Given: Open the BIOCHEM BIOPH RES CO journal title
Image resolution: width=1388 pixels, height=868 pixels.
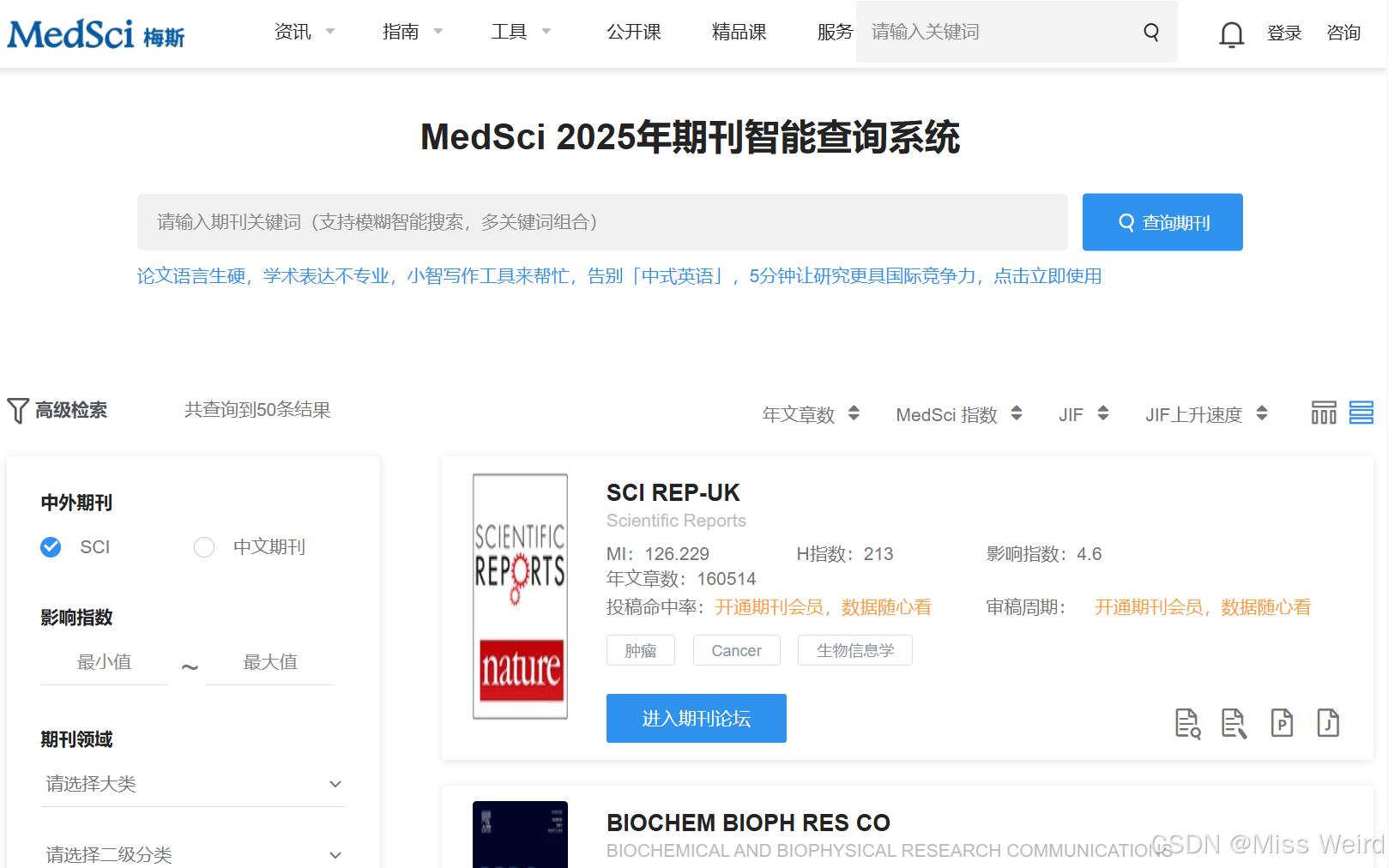Looking at the screenshot, I should (x=748, y=823).
